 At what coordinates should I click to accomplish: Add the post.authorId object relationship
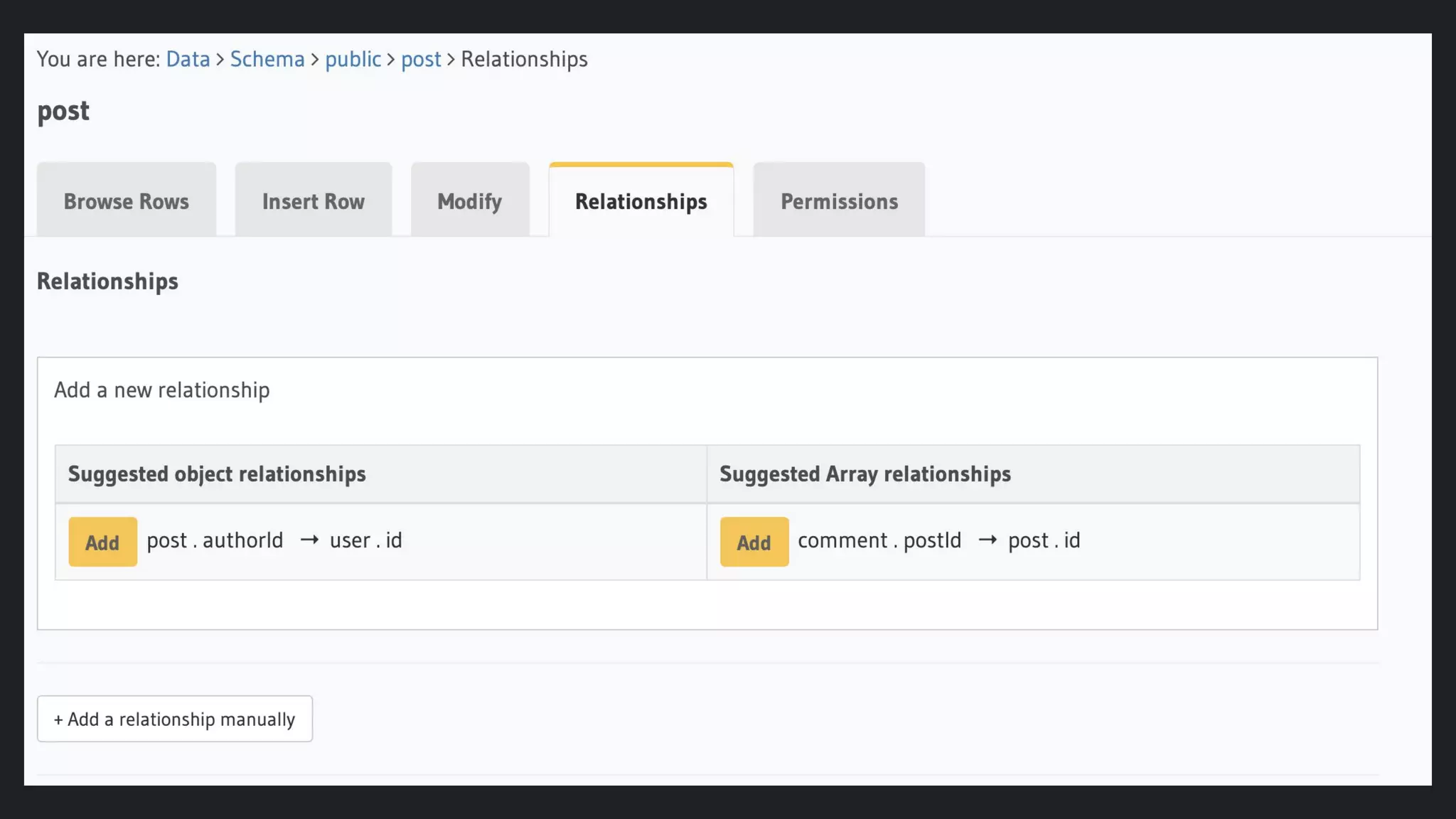coord(102,542)
